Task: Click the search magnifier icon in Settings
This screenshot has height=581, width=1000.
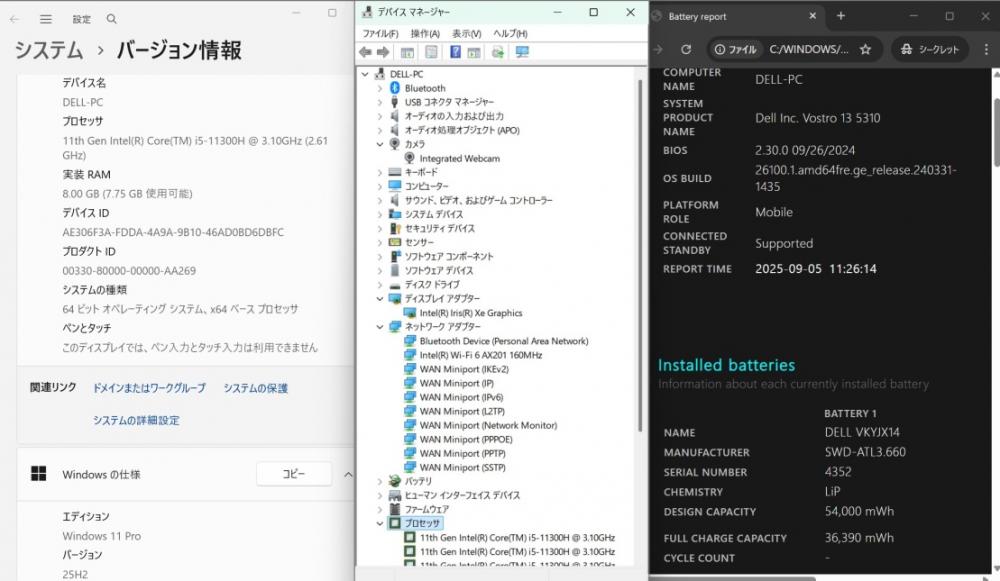Action: (x=112, y=19)
